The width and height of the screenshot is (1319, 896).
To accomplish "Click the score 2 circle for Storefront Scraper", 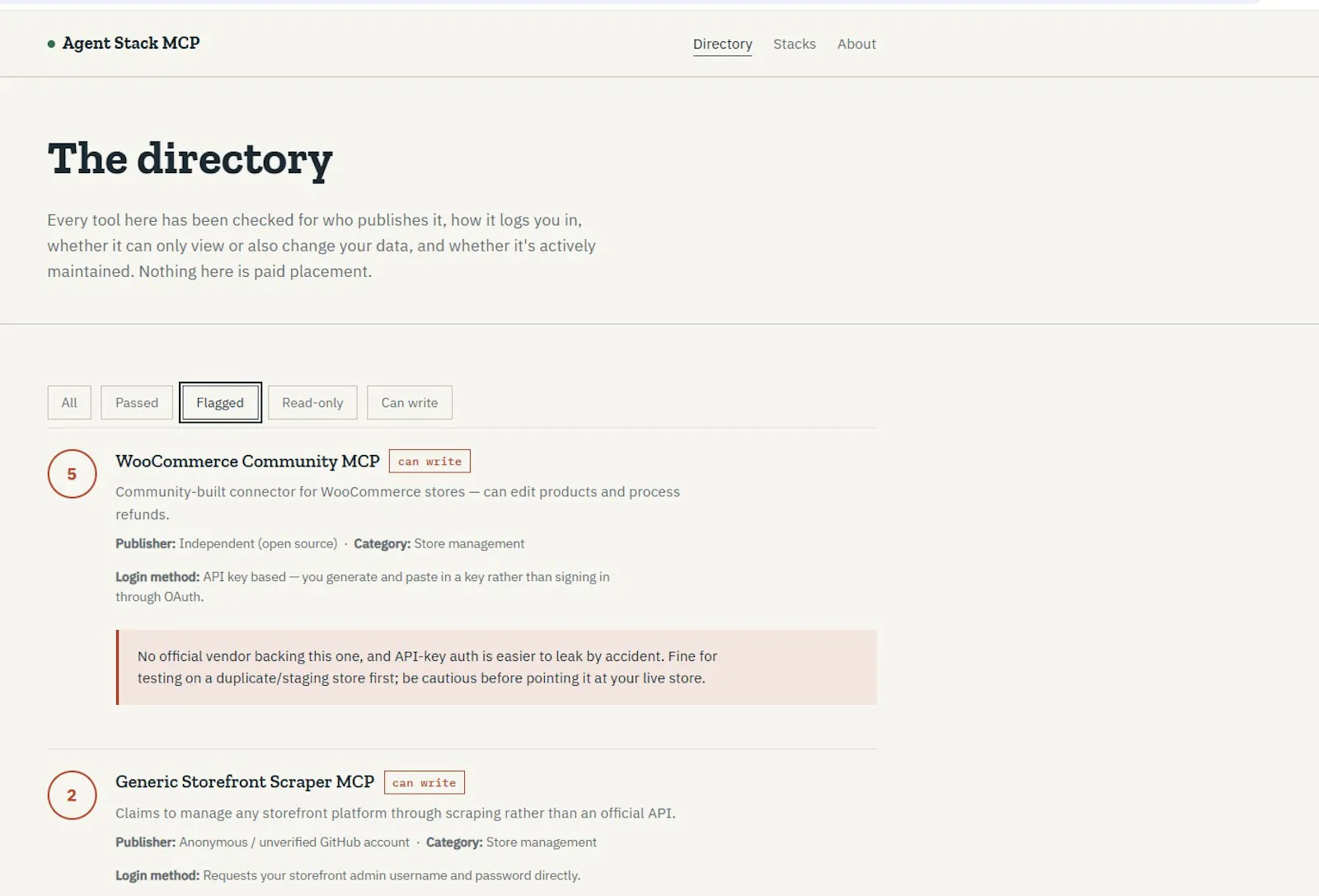I will (72, 795).
